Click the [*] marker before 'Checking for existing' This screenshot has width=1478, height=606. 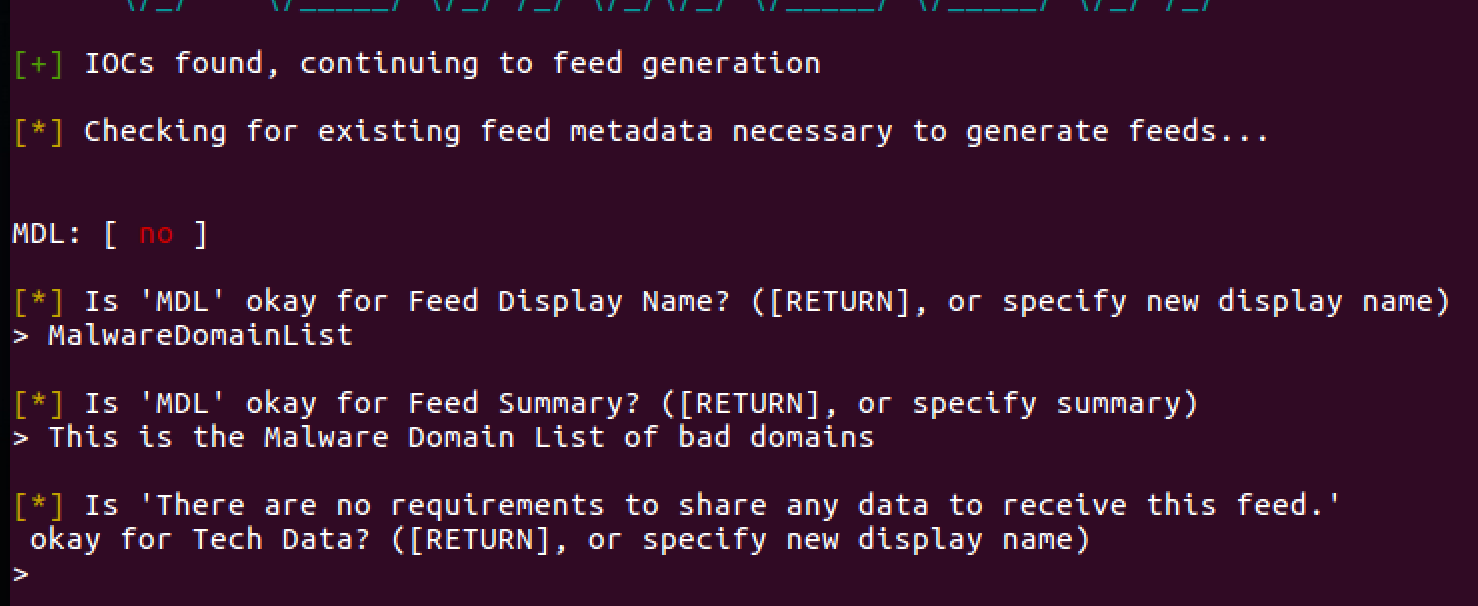click(x=39, y=132)
